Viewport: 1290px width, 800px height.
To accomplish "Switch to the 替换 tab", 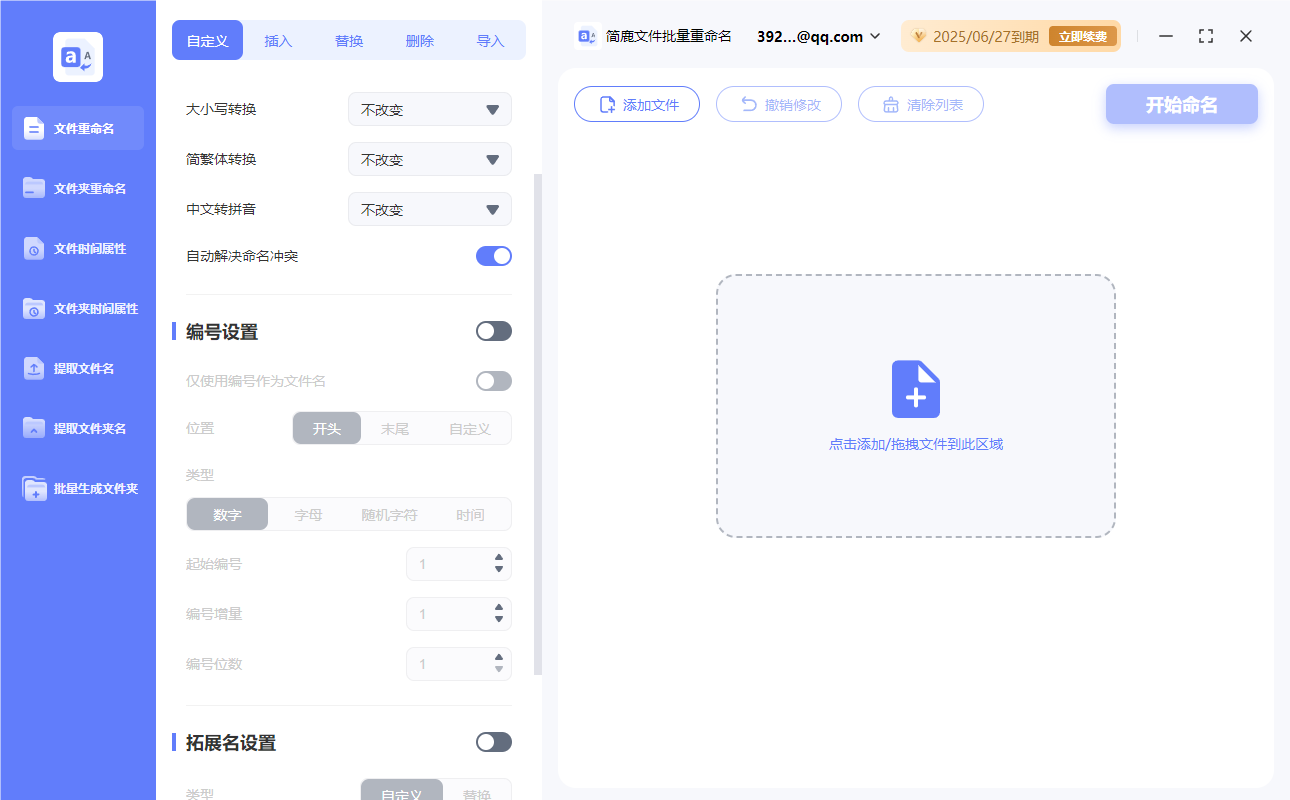I will click(348, 40).
